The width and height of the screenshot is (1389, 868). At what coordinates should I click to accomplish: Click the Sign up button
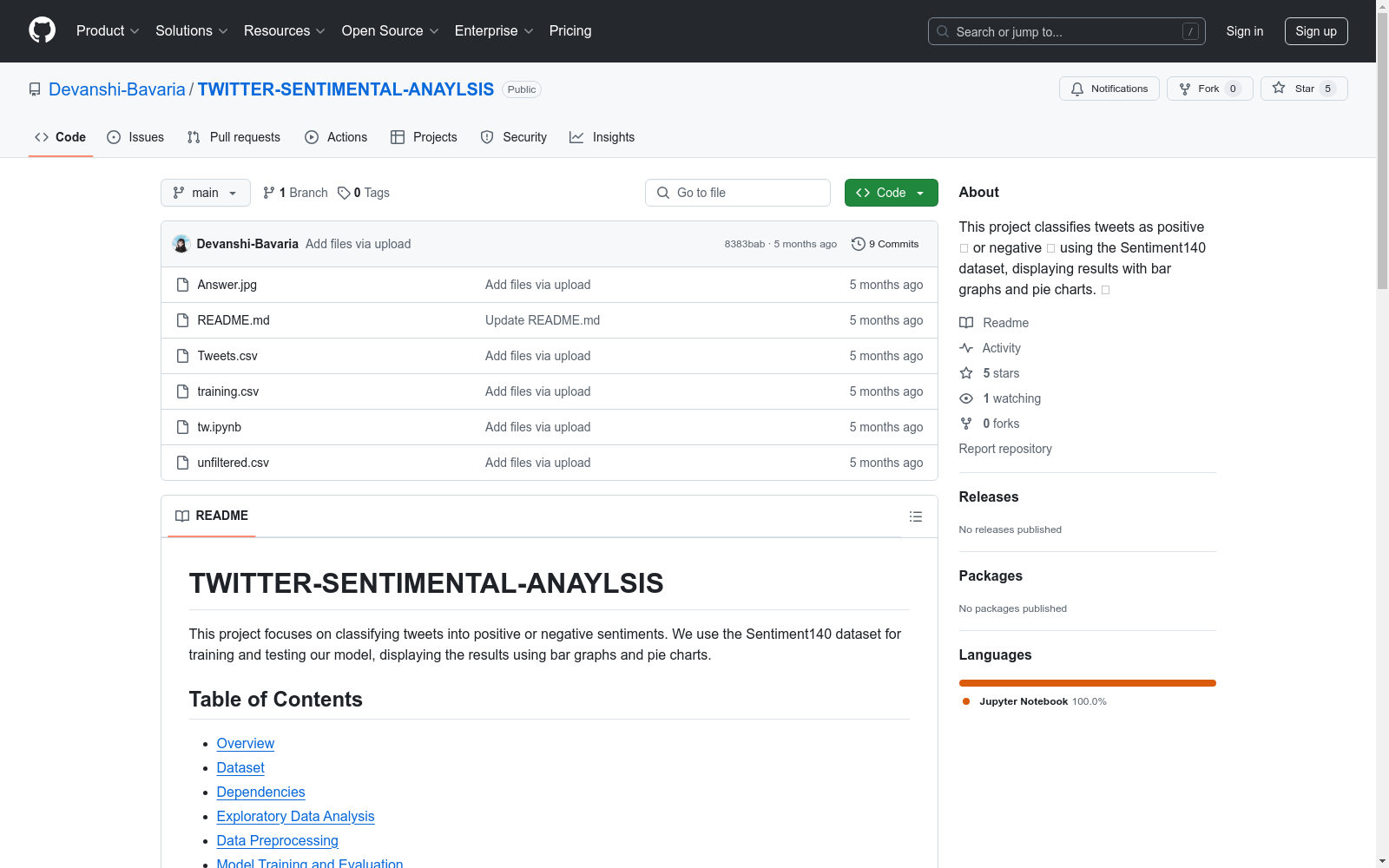[x=1316, y=31]
